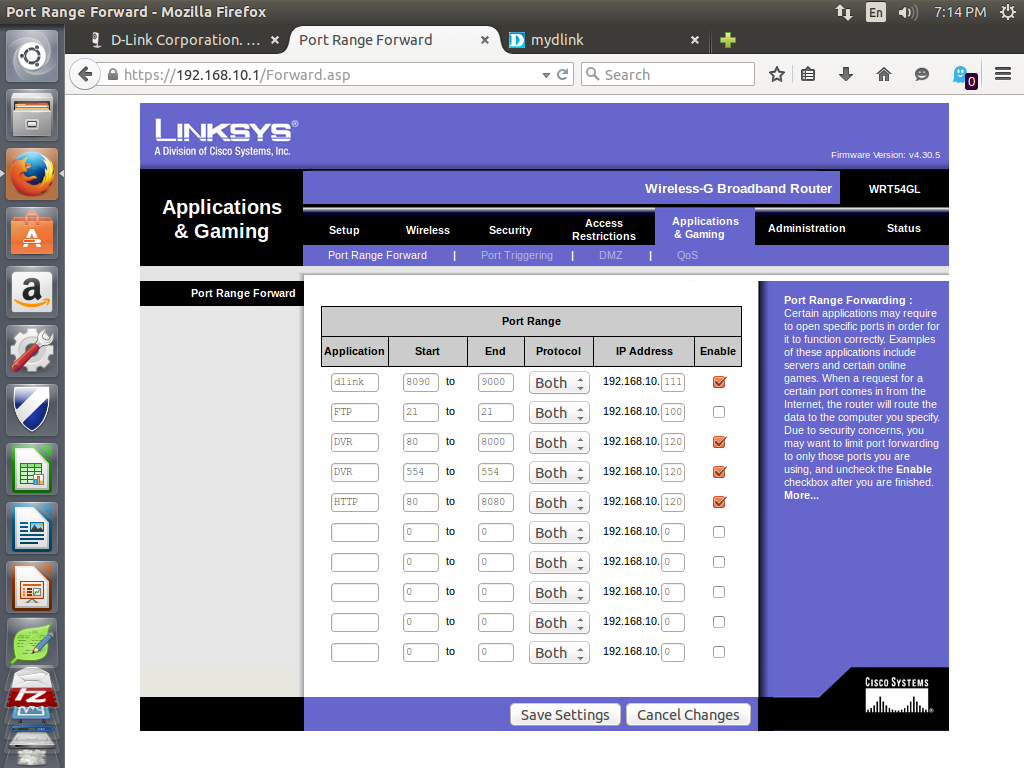Uncheck Enable for the HTTP row
Image resolution: width=1024 pixels, height=768 pixels.
(719, 502)
